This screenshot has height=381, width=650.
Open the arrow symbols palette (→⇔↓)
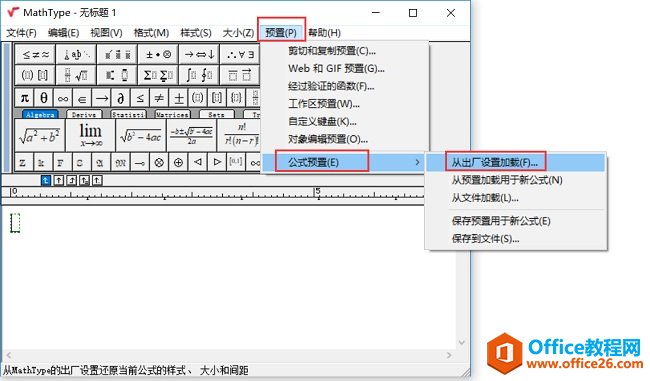199,55
